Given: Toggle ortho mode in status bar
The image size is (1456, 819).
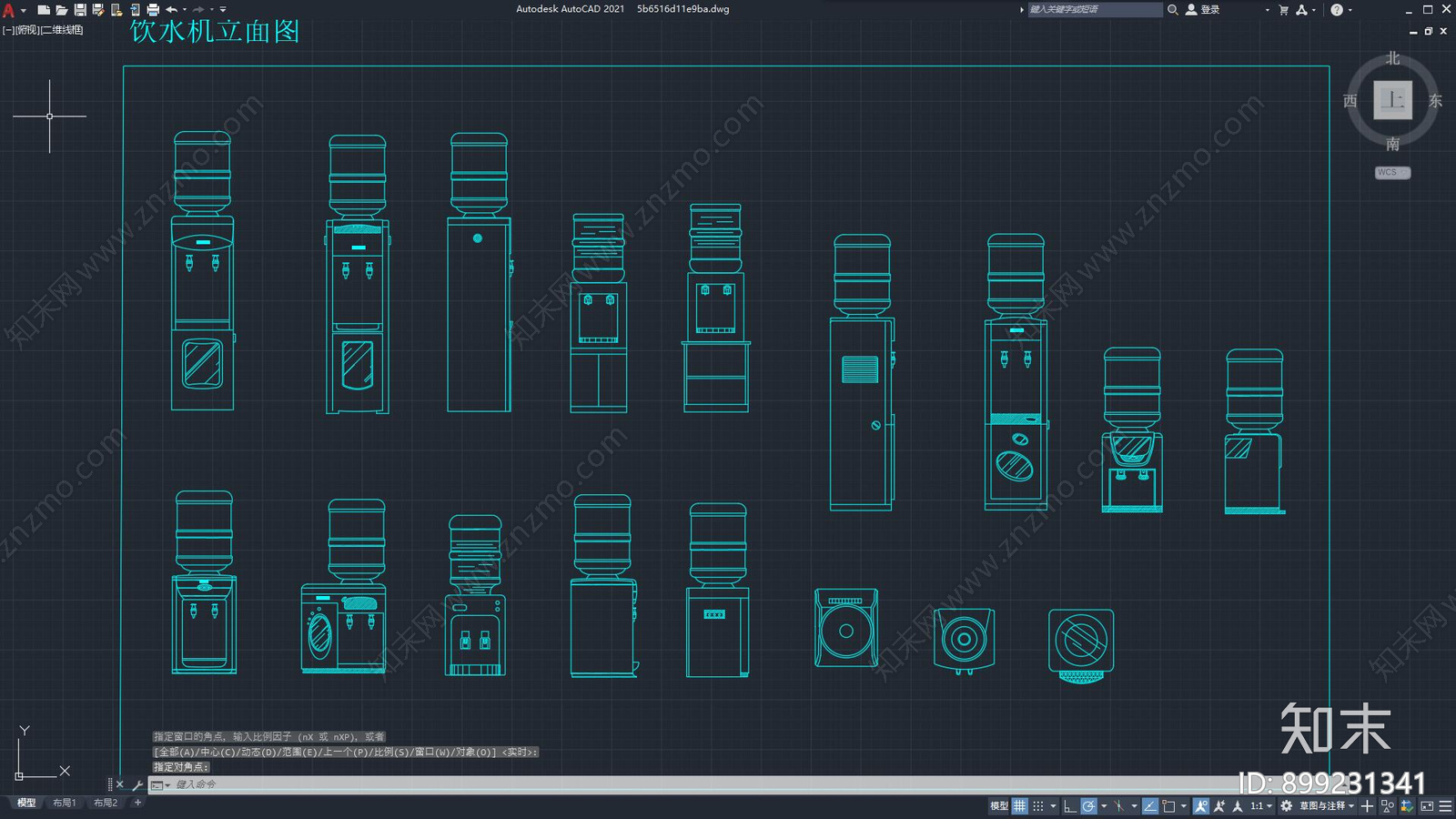Looking at the screenshot, I should point(1070,805).
